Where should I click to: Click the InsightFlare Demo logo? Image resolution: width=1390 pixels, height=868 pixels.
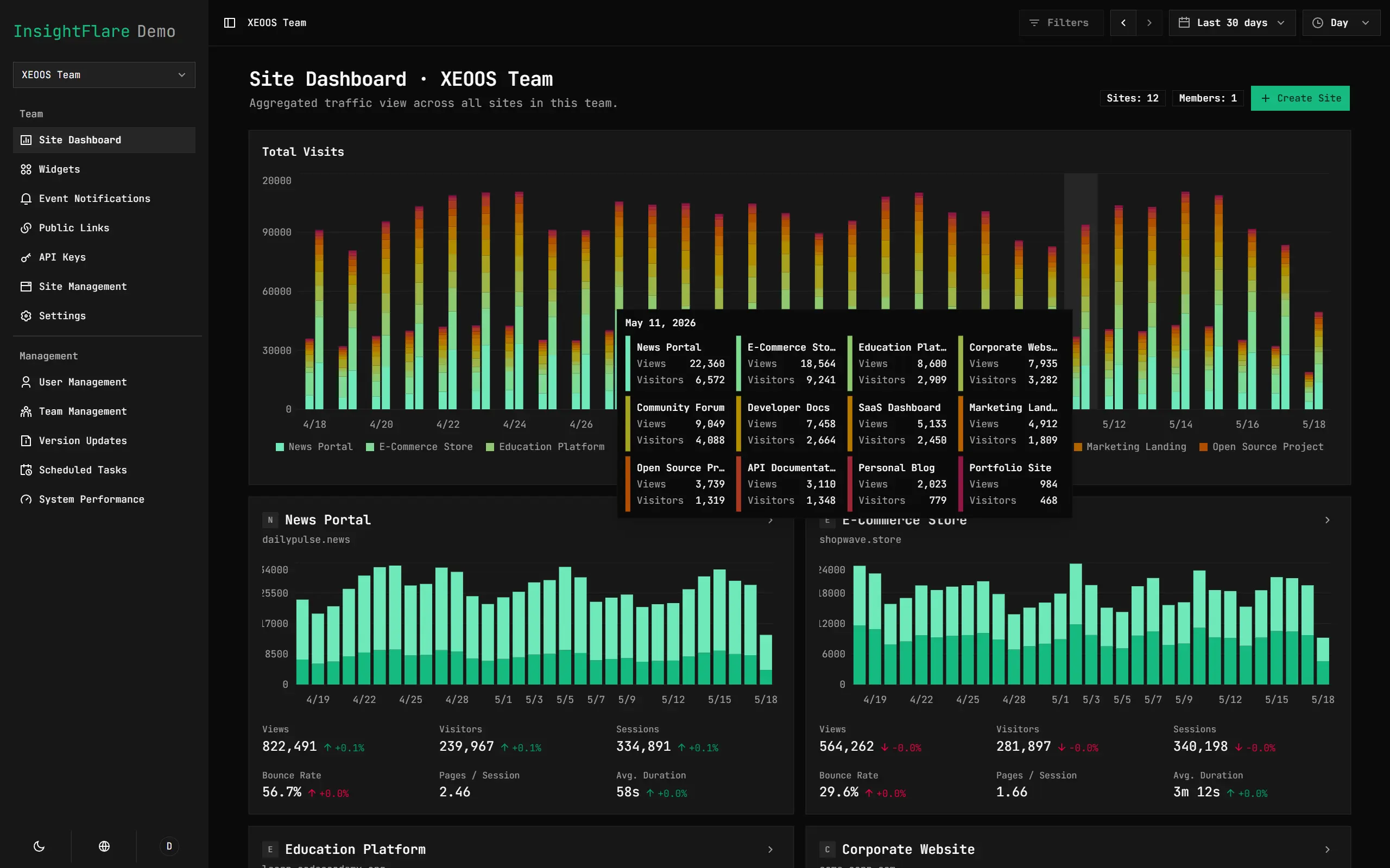pos(94,31)
